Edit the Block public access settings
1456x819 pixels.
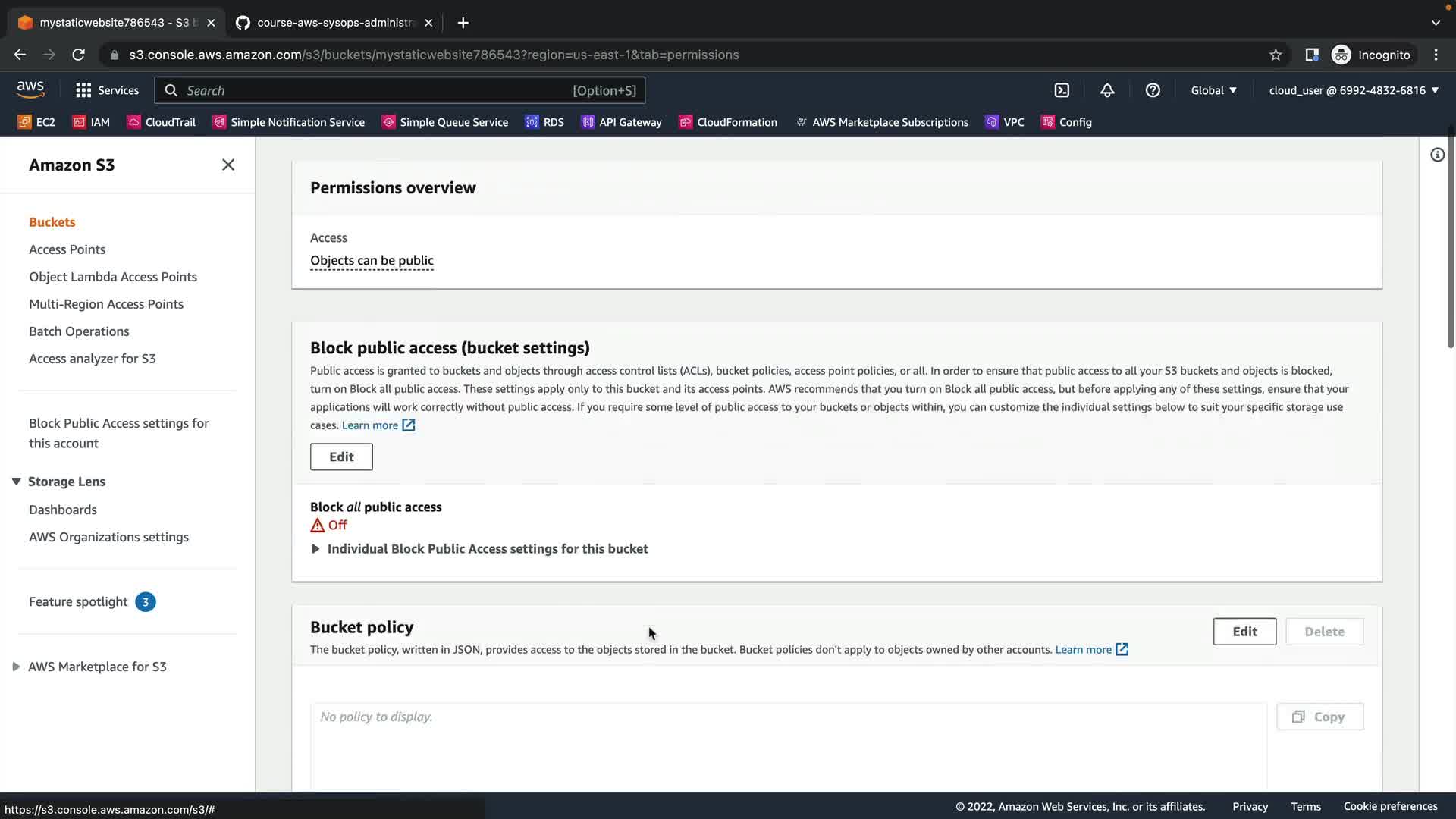pos(341,457)
